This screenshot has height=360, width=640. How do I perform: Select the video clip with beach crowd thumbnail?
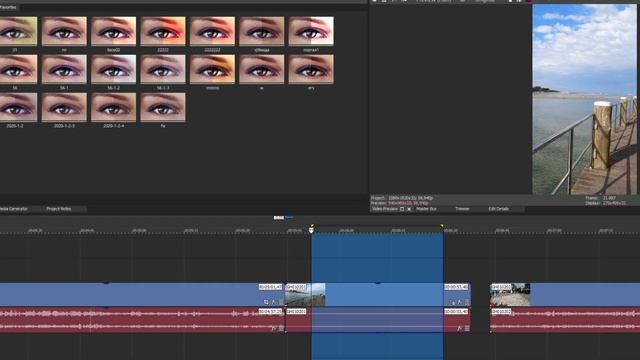point(565,295)
